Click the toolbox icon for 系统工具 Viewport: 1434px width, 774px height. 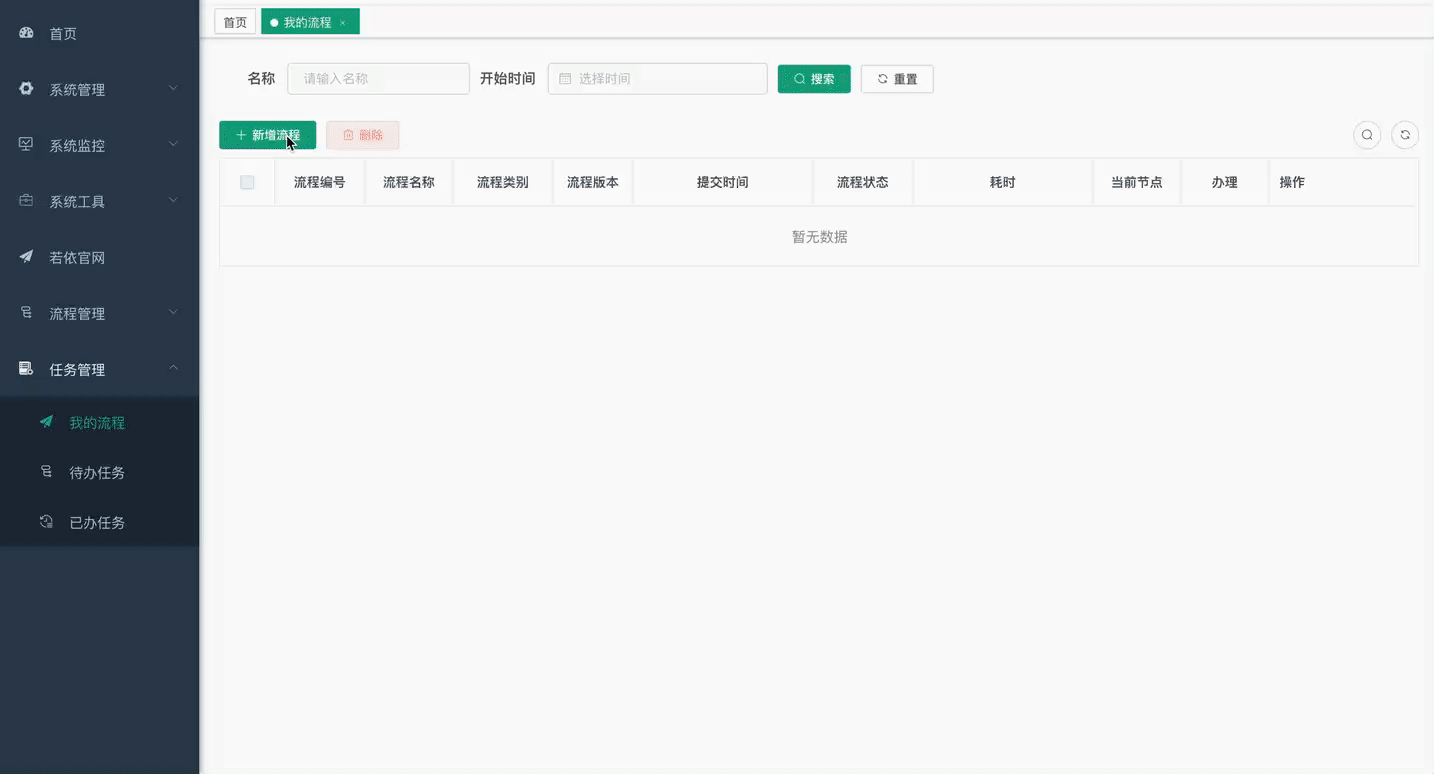(x=27, y=201)
